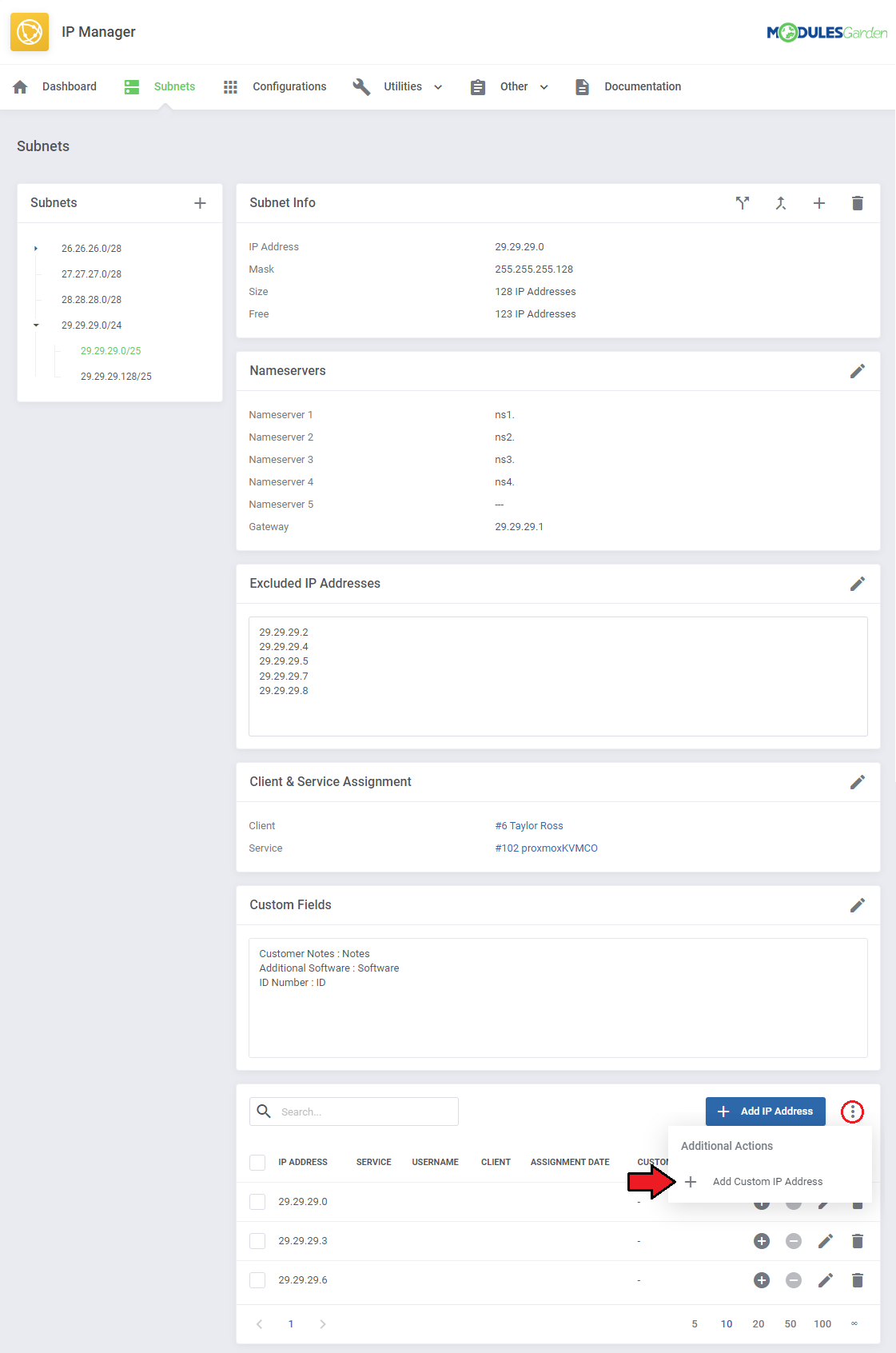Toggle select-all checkbox in IP table header
The image size is (896, 1353).
tap(257, 1163)
